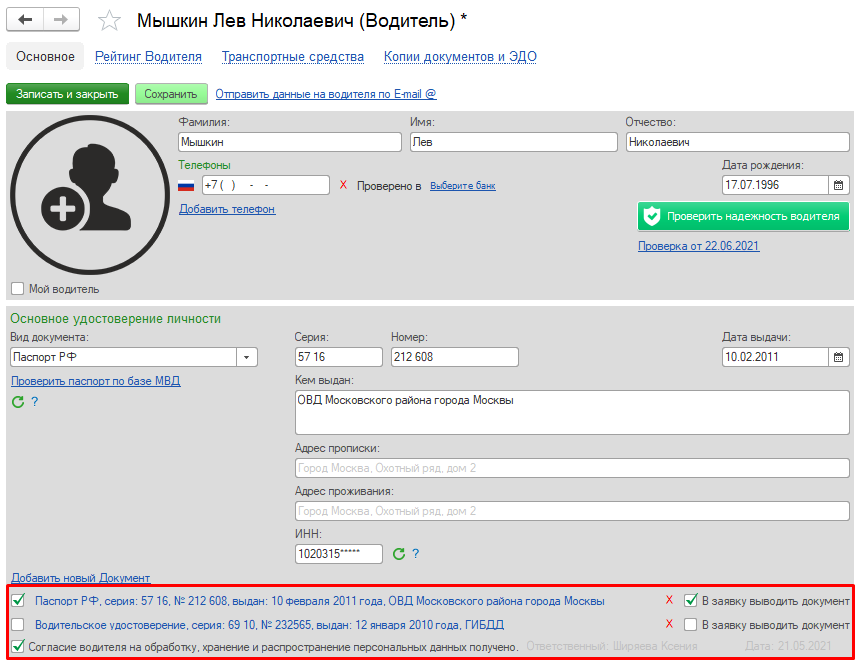Screen dimensions: 861x664
Task: Delete Паспорт РФ document row red X
Action: click(669, 600)
